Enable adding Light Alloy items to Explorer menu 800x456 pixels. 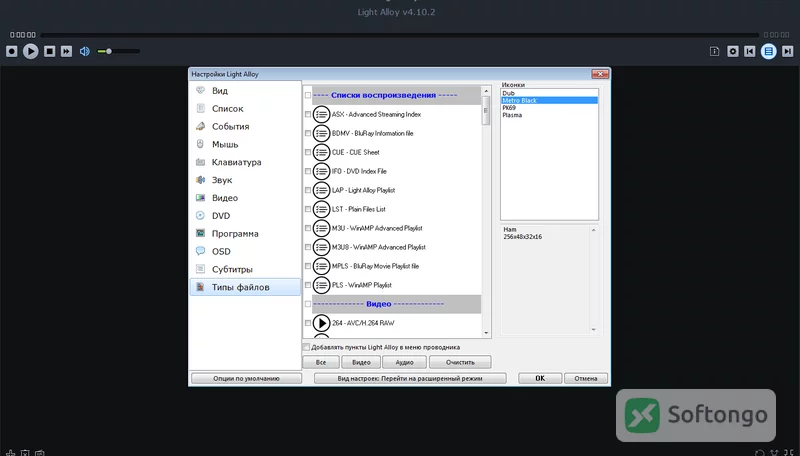[306, 347]
